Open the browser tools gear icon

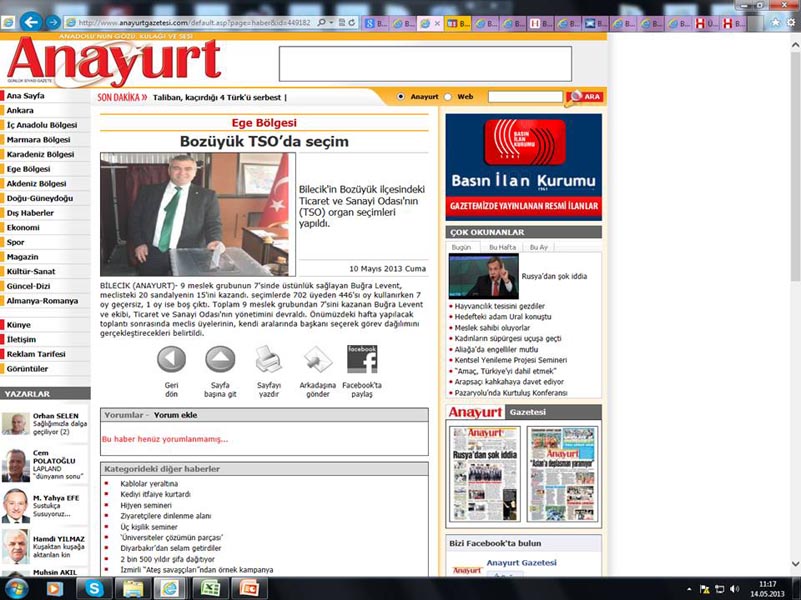791,22
